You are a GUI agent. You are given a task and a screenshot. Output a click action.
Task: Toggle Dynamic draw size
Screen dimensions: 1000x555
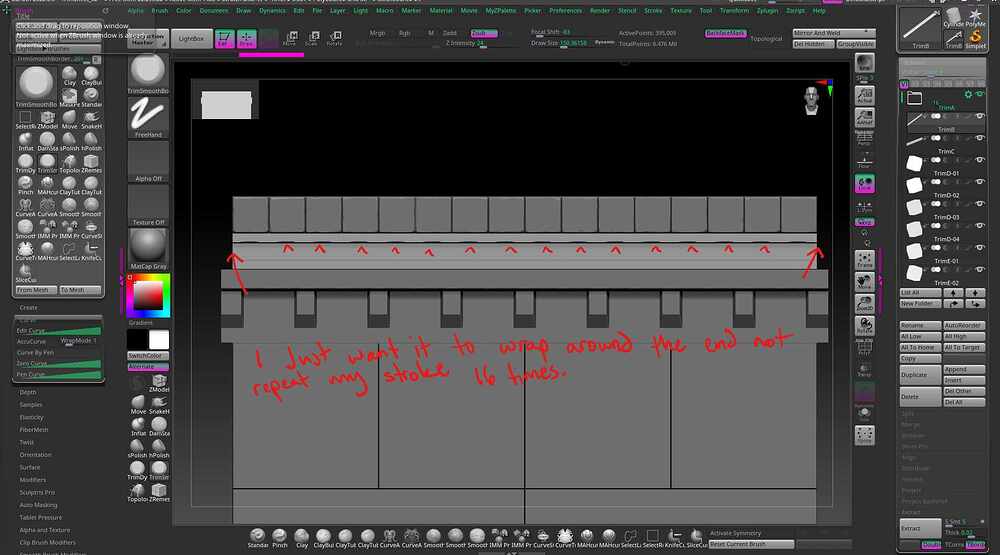click(x=605, y=42)
